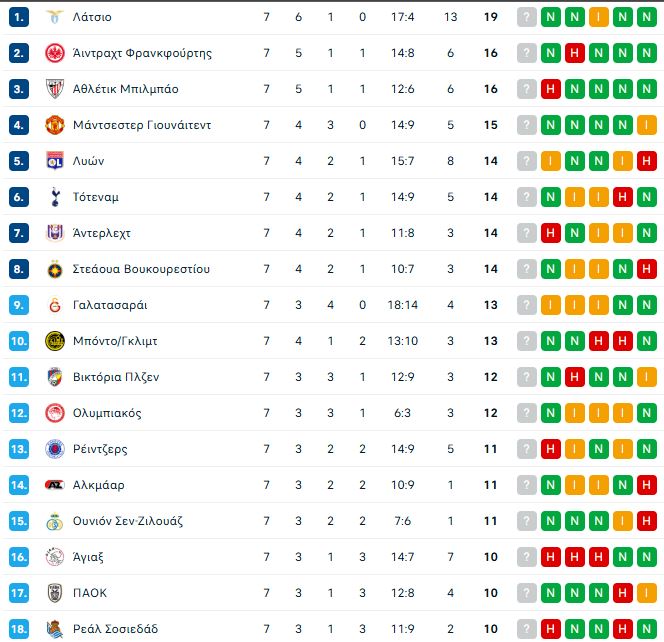The width and height of the screenshot is (664, 642).
Task: Click the Eintracht Frankfurt crest icon
Action: click(55, 53)
